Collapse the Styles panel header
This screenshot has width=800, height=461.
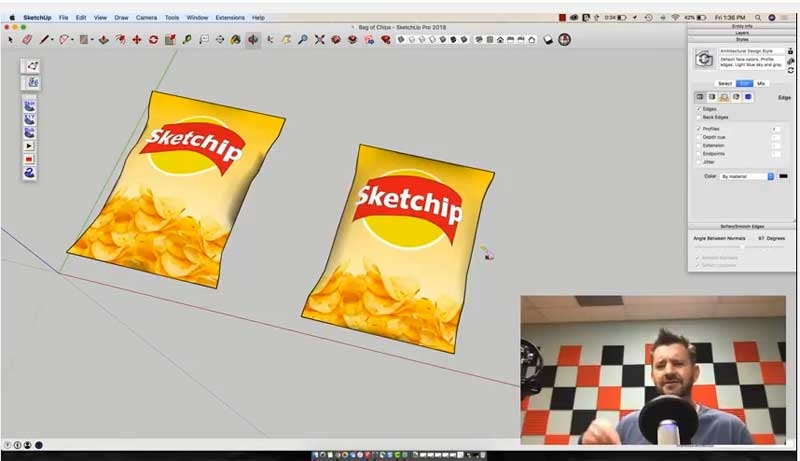pyautogui.click(x=741, y=39)
